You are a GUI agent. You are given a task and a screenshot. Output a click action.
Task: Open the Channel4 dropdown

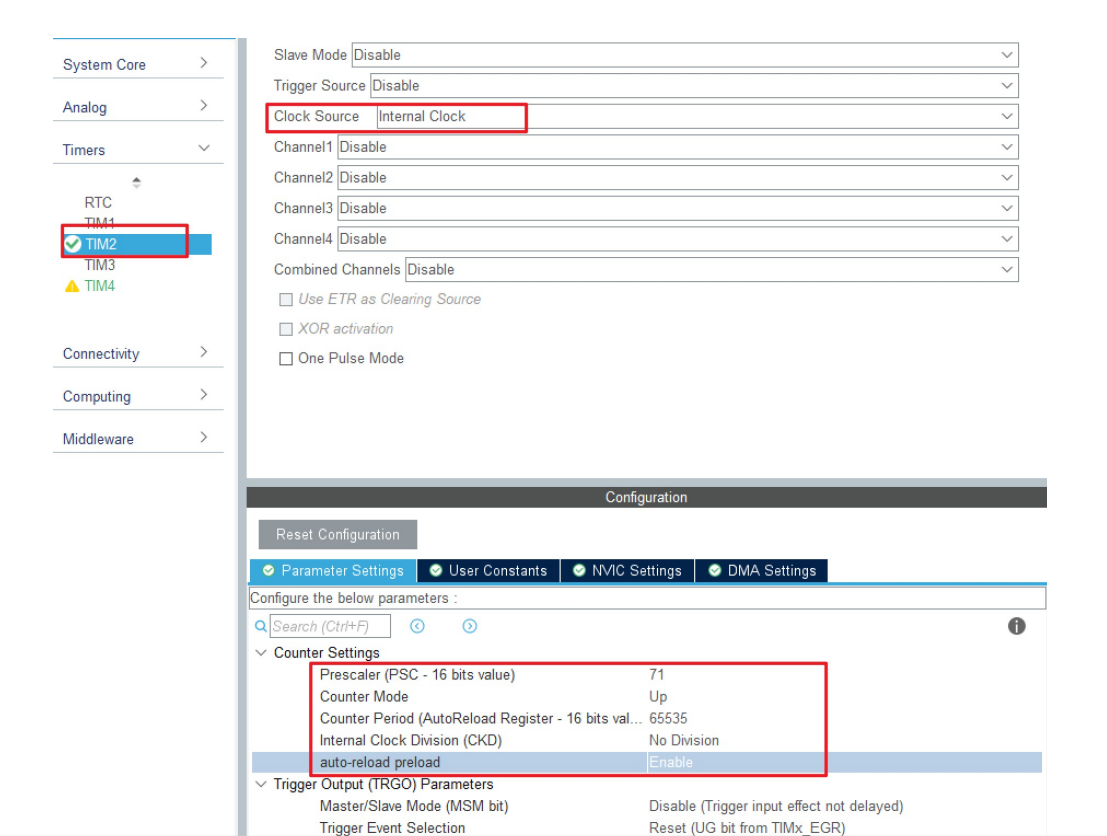[678, 239]
